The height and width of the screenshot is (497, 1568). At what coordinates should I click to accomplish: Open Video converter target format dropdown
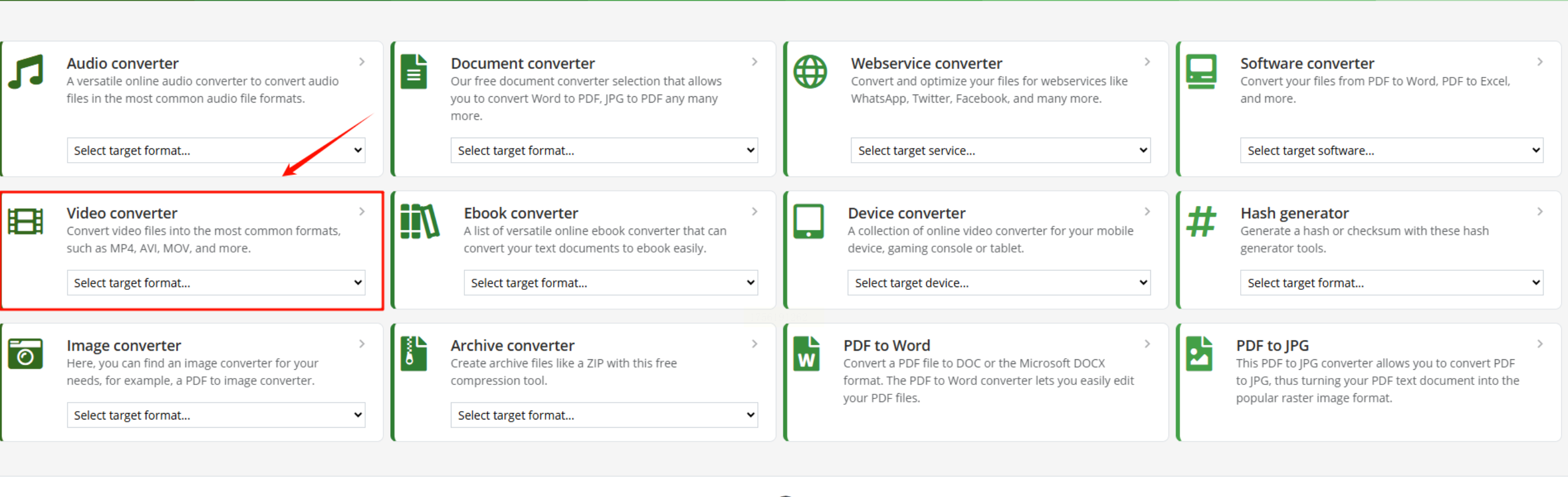point(216,282)
